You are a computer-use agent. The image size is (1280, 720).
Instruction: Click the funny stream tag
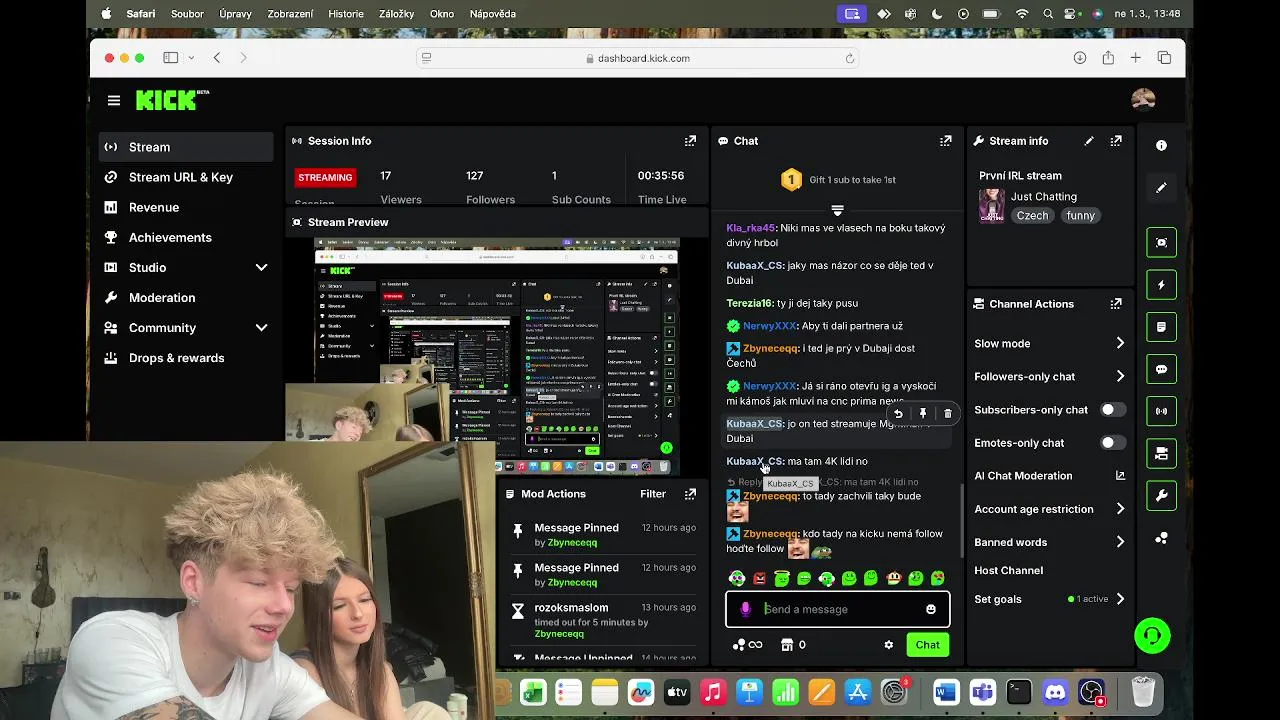[1081, 216]
